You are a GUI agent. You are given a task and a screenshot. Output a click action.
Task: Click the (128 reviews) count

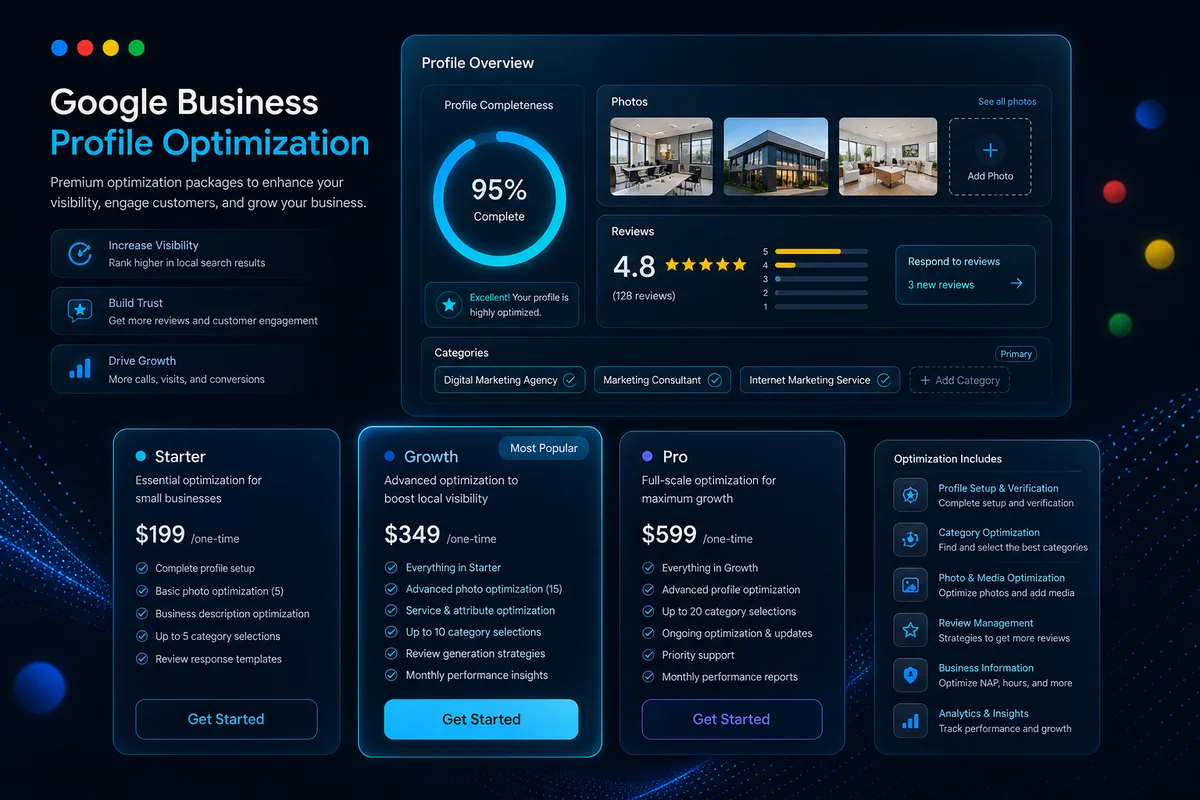[x=643, y=296]
